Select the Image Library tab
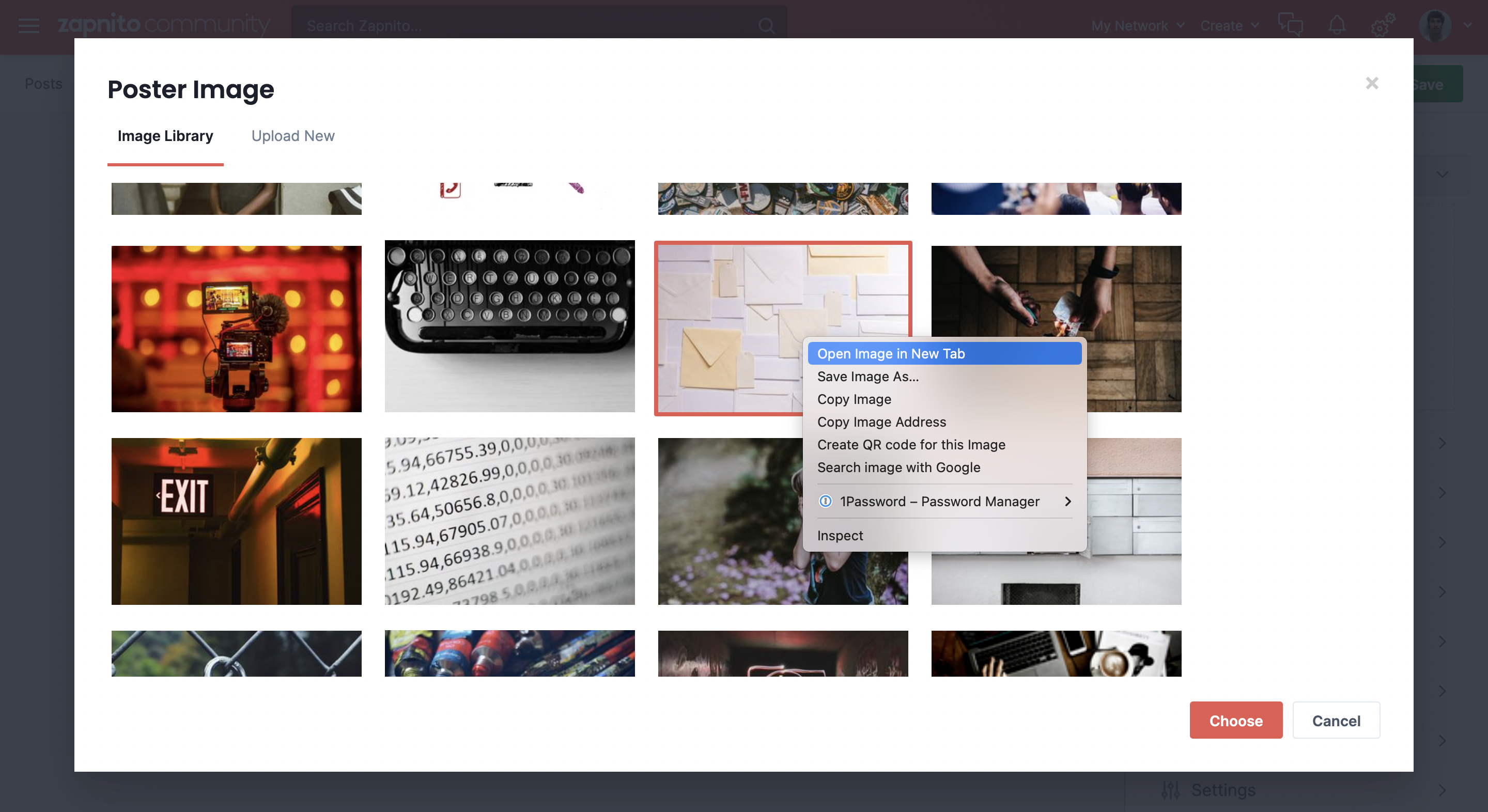Image resolution: width=1488 pixels, height=812 pixels. tap(165, 136)
